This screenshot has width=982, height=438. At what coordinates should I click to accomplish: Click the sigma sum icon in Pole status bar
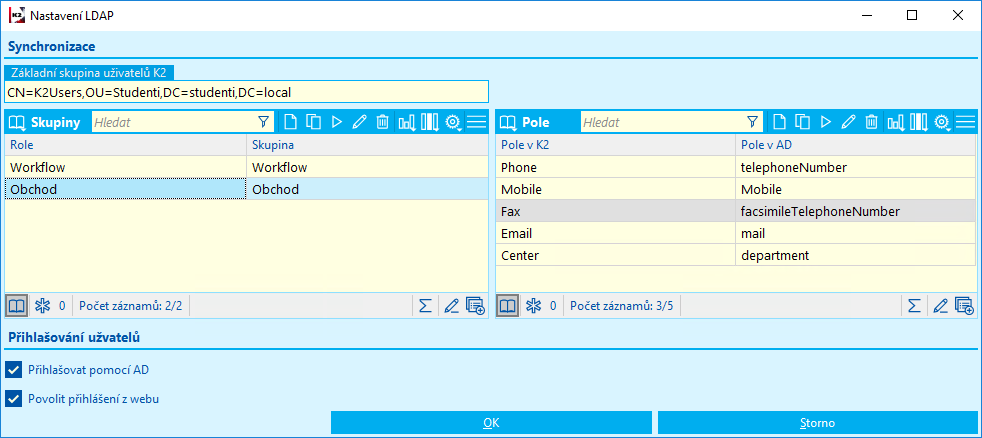[914, 306]
